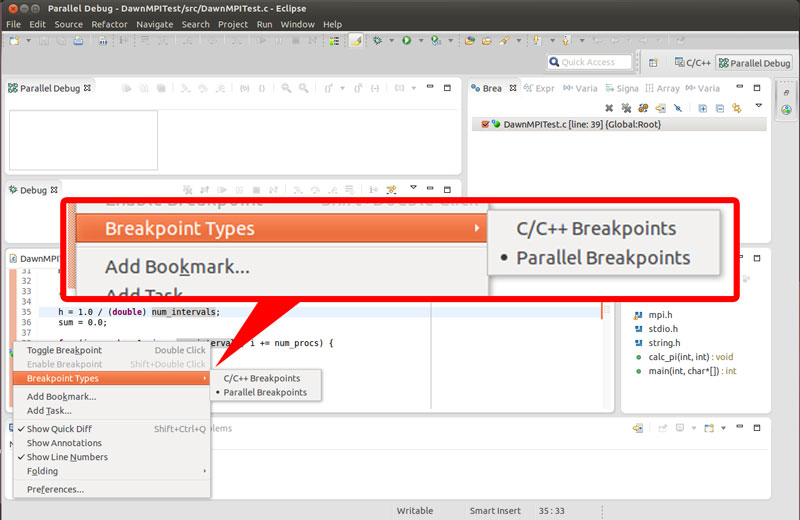Open dropdown arrow beside Open Console icon

[723, 428]
